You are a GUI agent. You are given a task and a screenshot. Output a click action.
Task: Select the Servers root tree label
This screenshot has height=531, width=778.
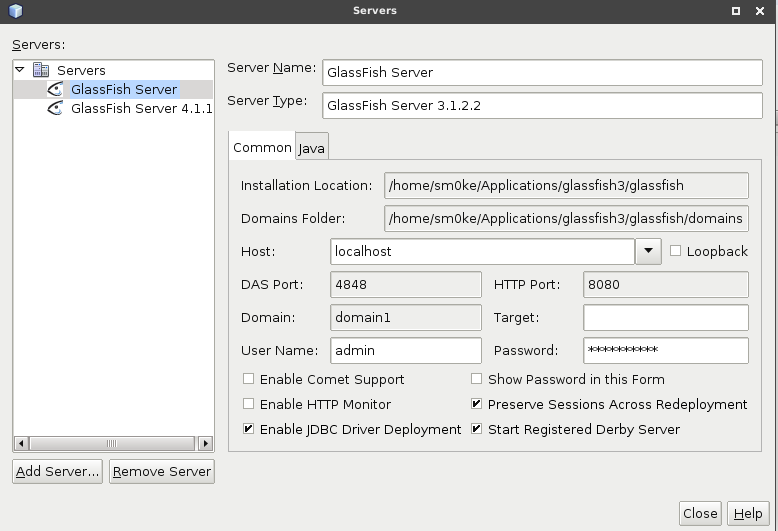coord(81,70)
